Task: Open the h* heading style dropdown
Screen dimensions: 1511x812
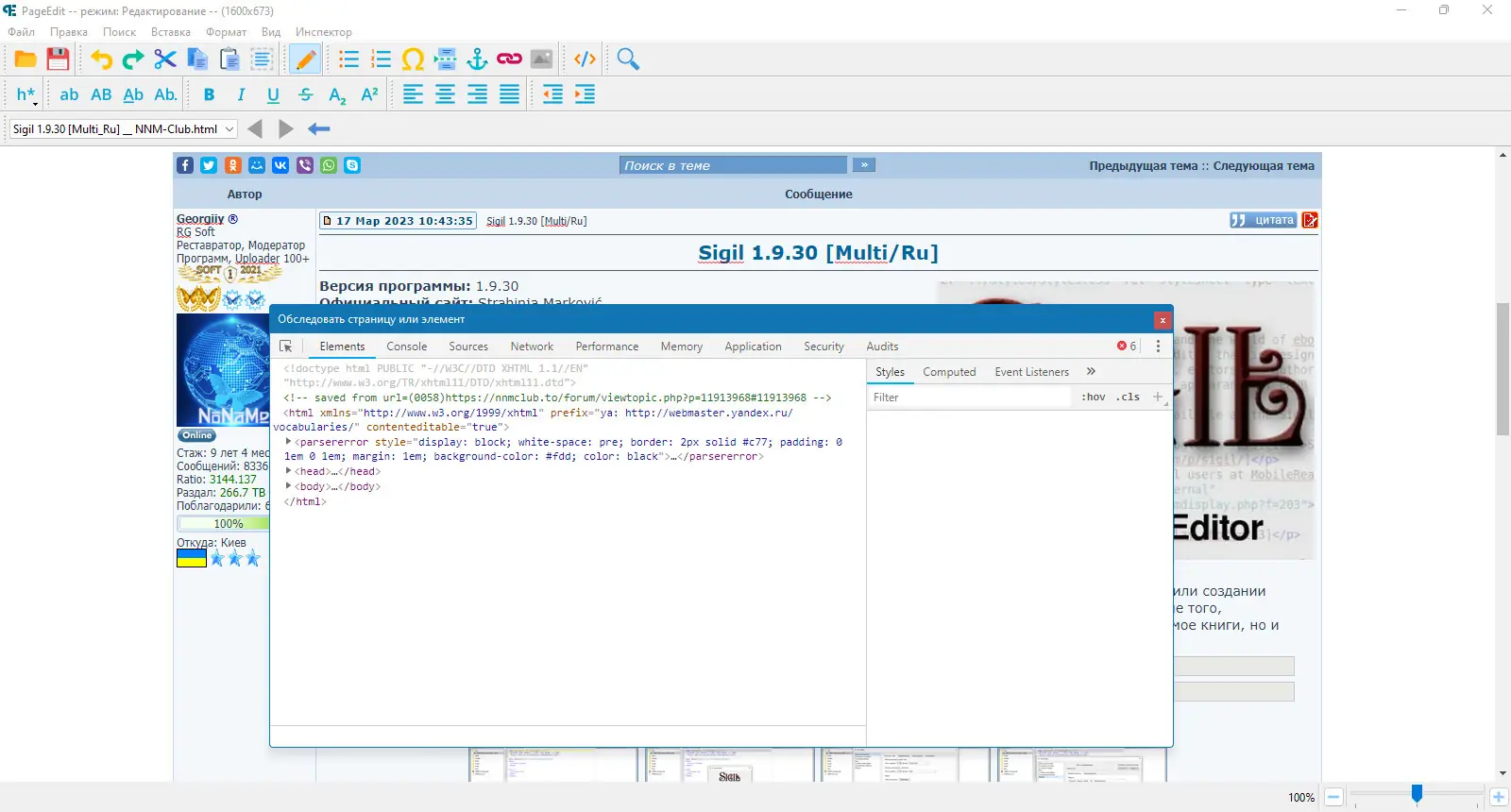Action: [x=26, y=94]
